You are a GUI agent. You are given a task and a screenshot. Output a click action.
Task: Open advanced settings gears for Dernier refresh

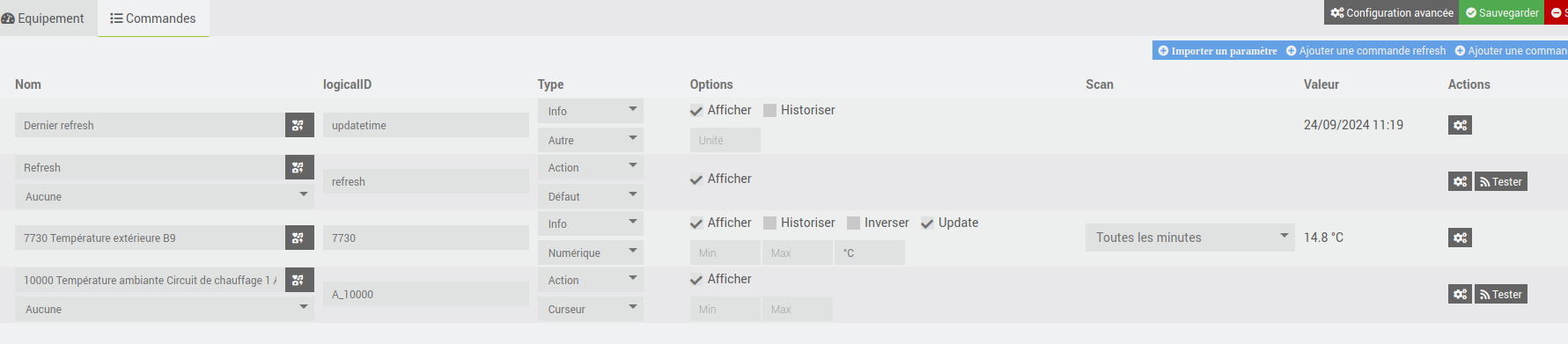click(1460, 125)
